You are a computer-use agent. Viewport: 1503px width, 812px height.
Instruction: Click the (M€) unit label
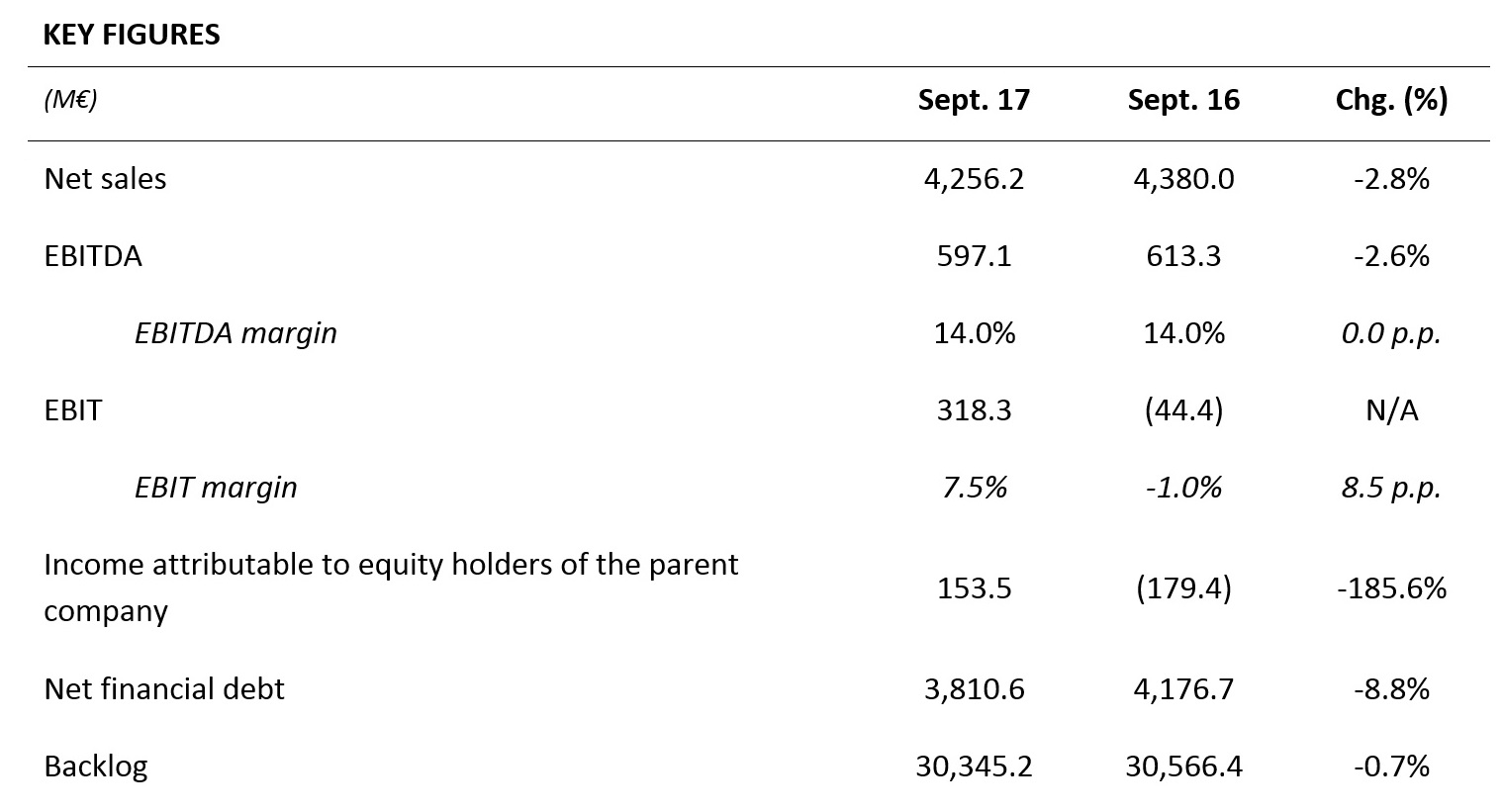70,100
